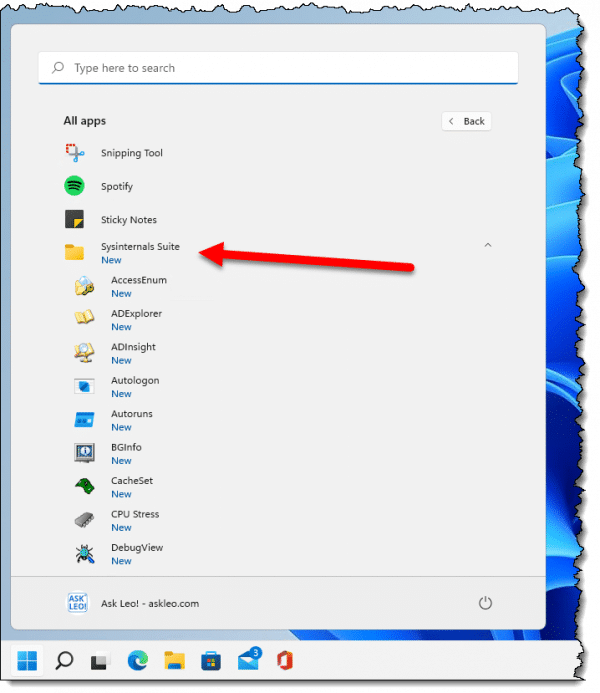Open Task View on the taskbar
The width and height of the screenshot is (600, 693).
(100, 661)
